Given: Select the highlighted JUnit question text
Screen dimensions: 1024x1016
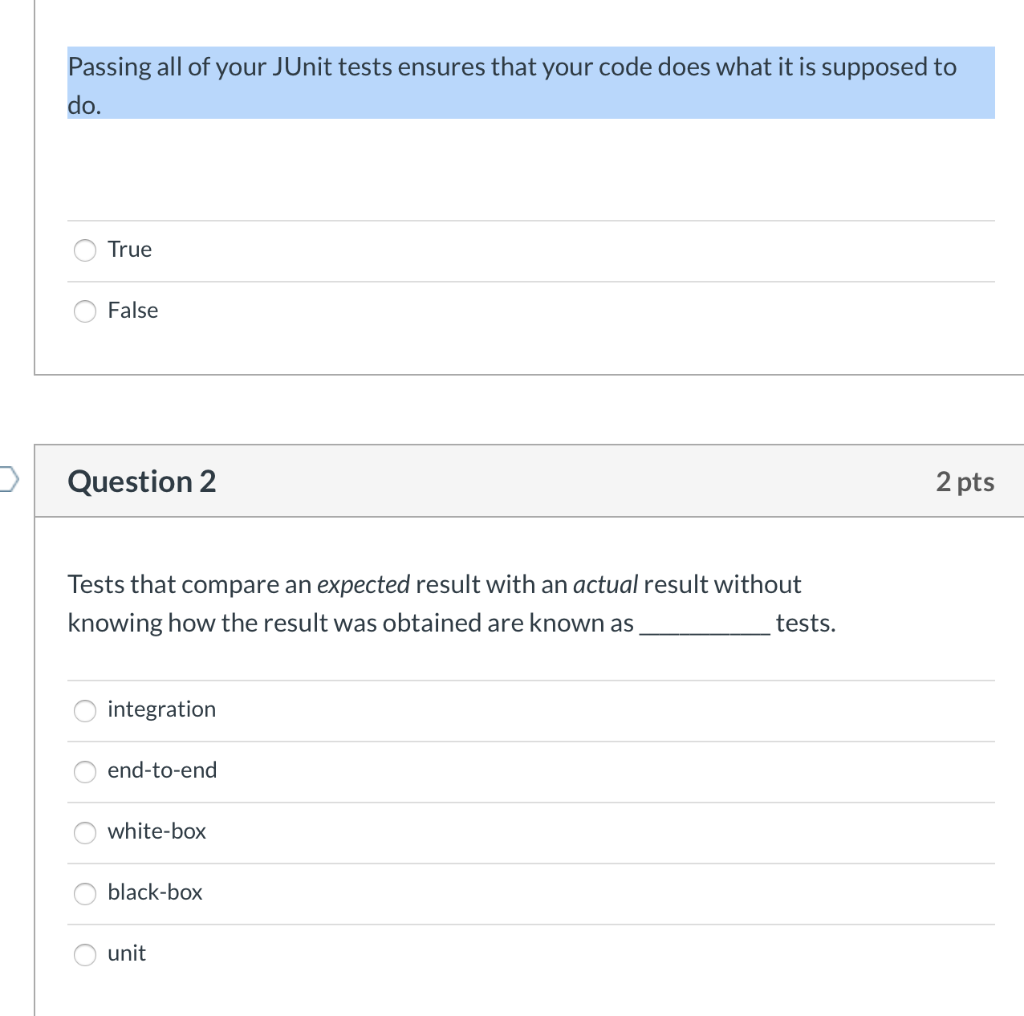Looking at the screenshot, I should pos(511,82).
